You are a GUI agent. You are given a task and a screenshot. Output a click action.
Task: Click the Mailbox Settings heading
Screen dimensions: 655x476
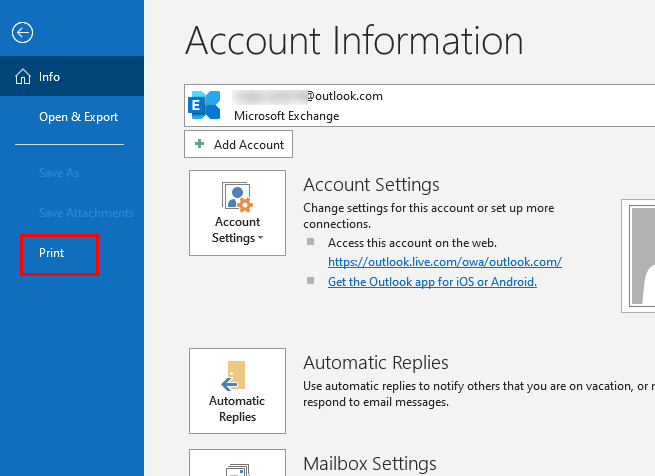pos(370,463)
